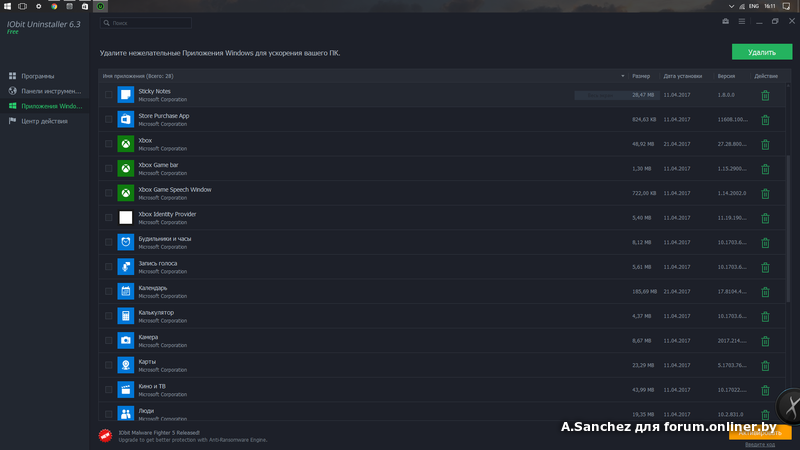
Task: Click trash icon for Карты
Action: coord(765,365)
